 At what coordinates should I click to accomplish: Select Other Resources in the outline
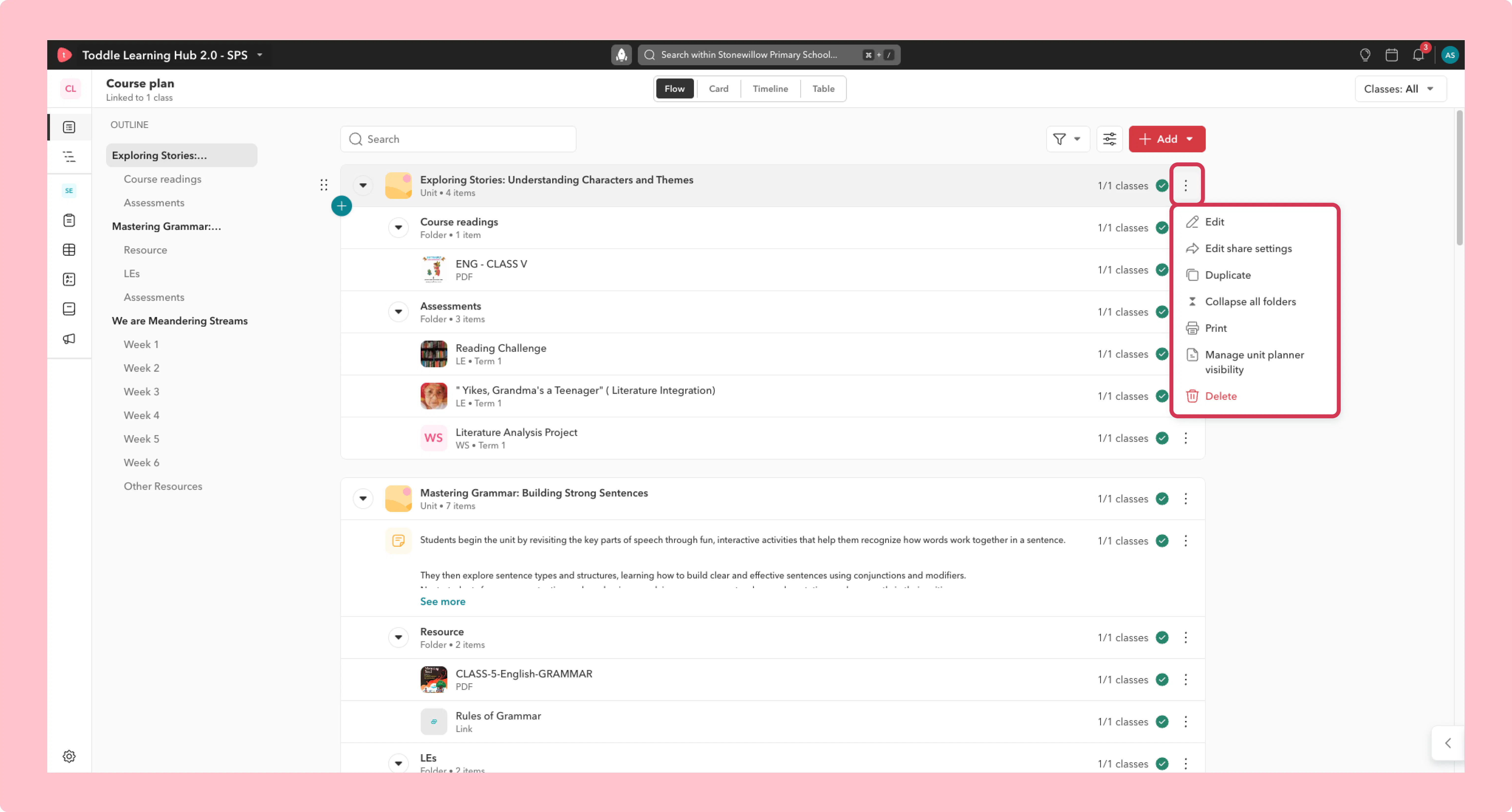pyautogui.click(x=163, y=486)
